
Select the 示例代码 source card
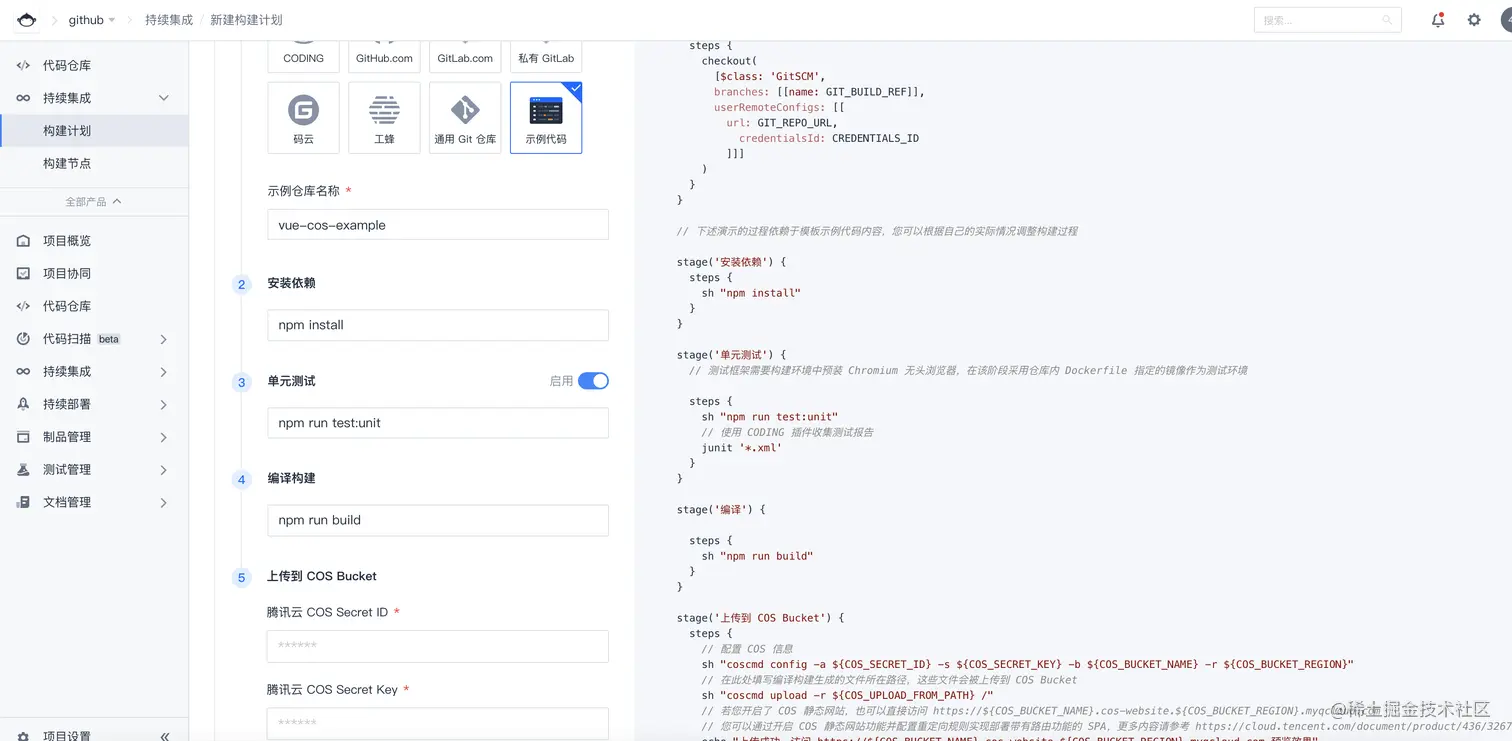pyautogui.click(x=546, y=118)
